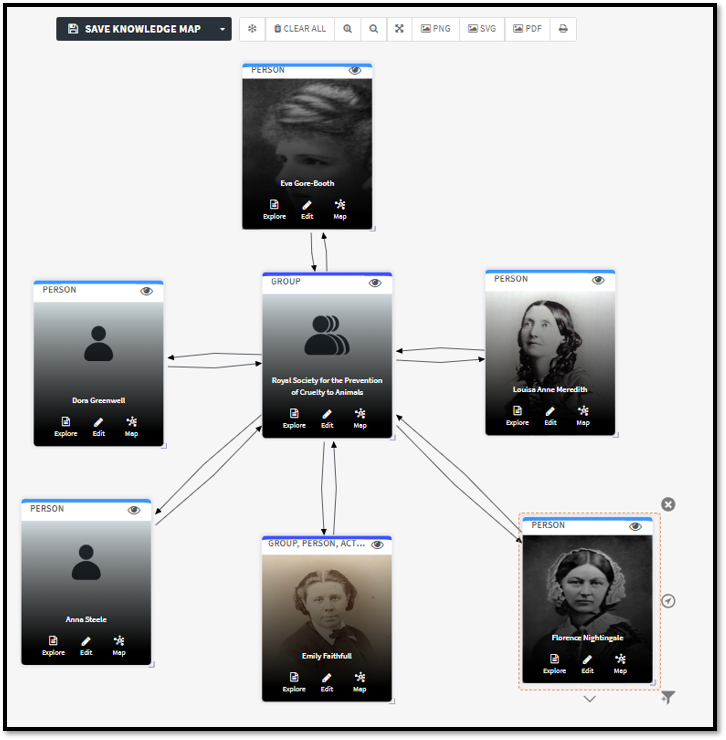Toggle visibility eye on Louisa Anne Meredith
The image size is (726, 740).
[598, 280]
